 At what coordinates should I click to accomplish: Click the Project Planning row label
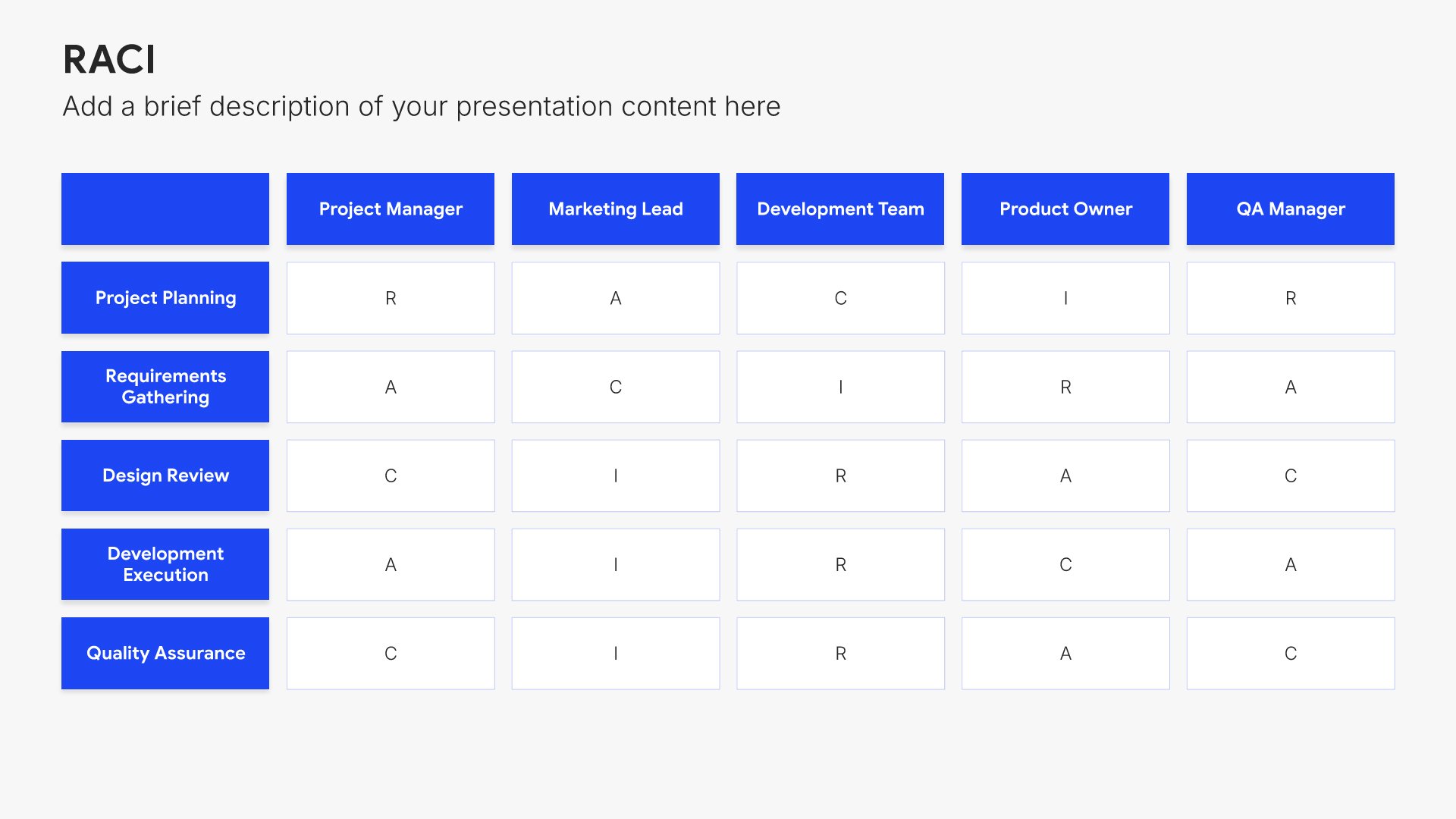(x=165, y=297)
